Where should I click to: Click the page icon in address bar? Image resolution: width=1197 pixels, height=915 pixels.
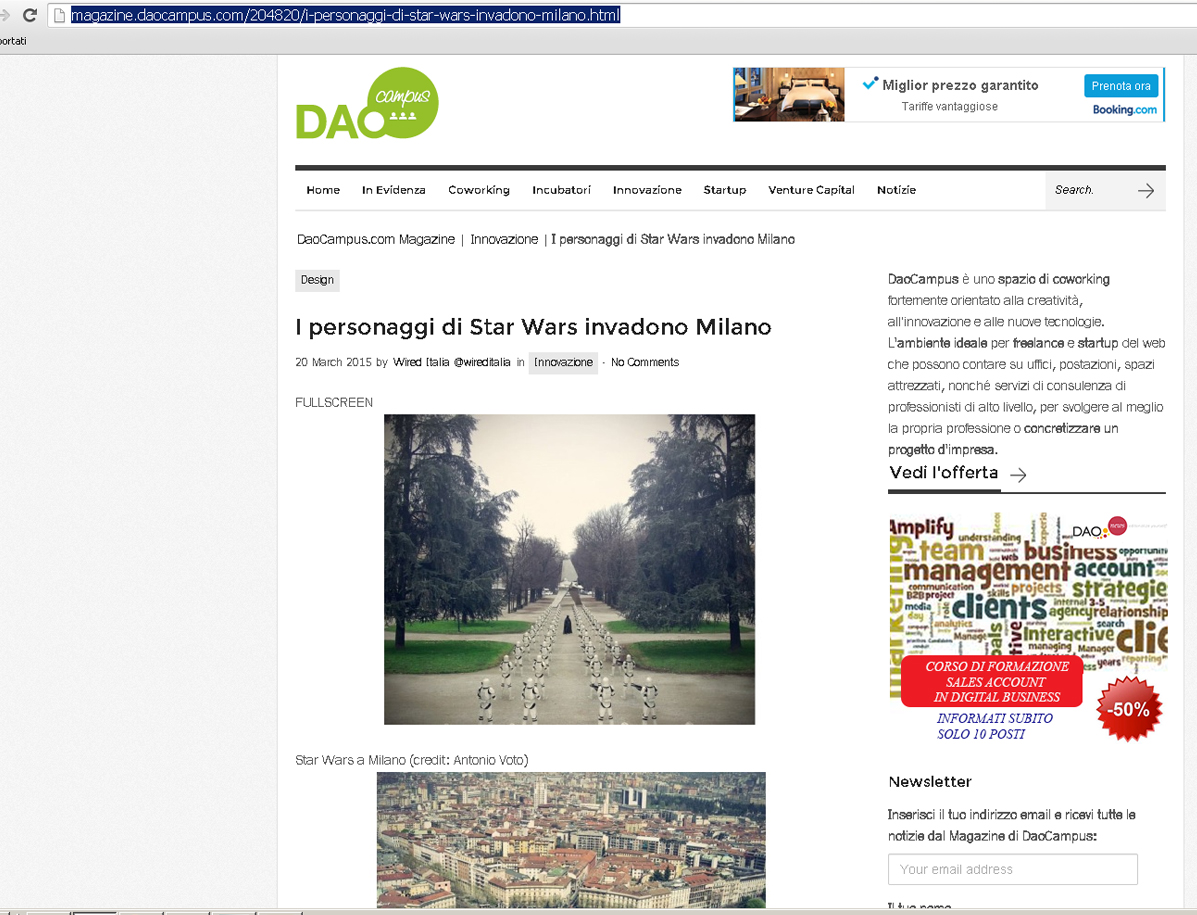pyautogui.click(x=59, y=15)
